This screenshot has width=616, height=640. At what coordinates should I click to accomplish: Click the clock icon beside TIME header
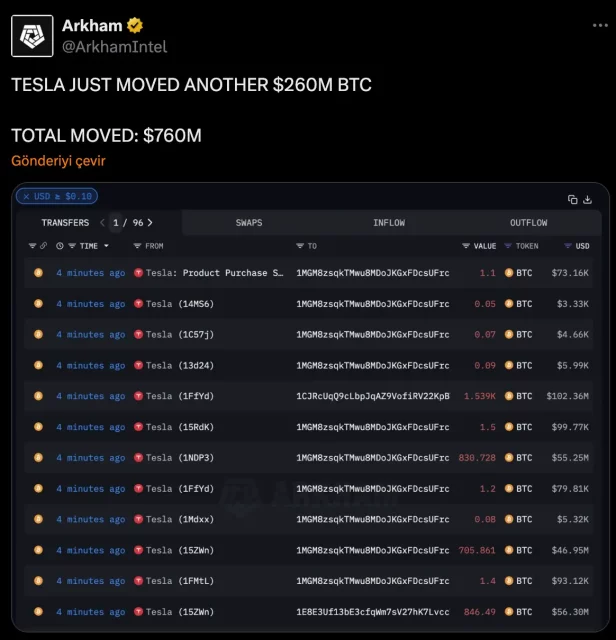point(60,246)
